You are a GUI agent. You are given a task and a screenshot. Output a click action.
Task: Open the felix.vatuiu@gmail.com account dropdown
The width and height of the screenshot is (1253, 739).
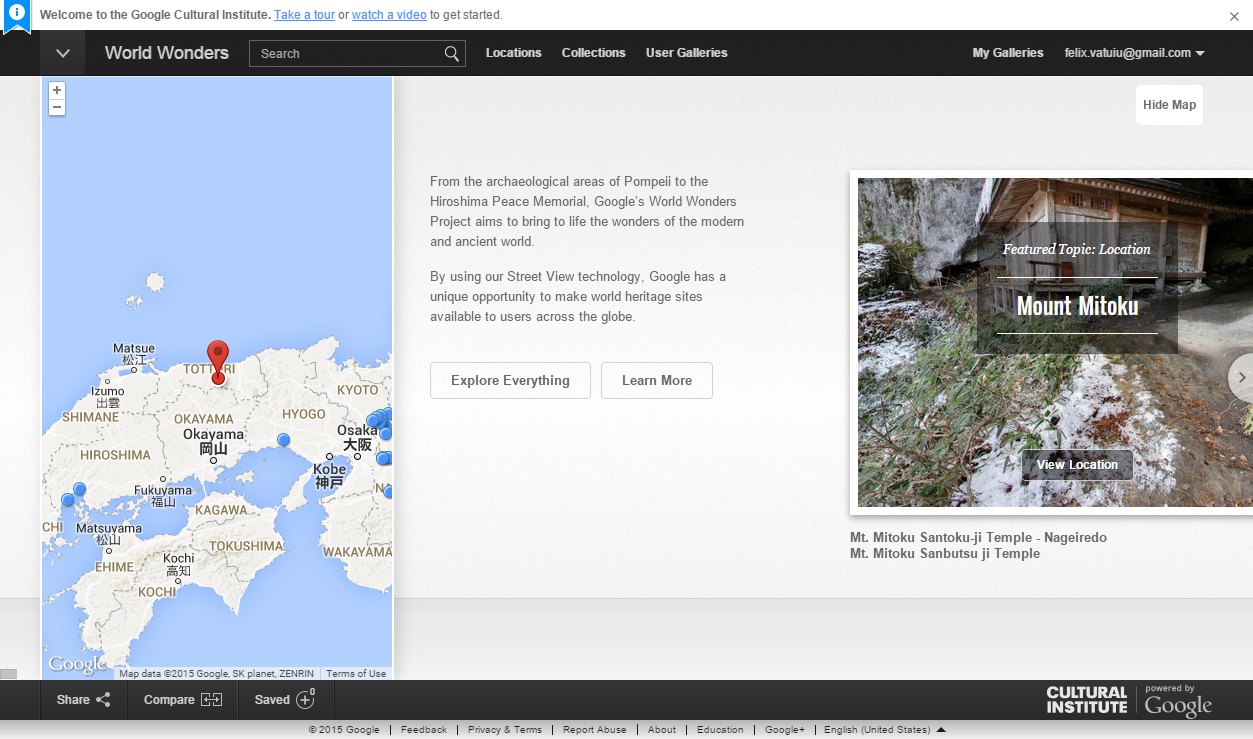(x=1134, y=53)
